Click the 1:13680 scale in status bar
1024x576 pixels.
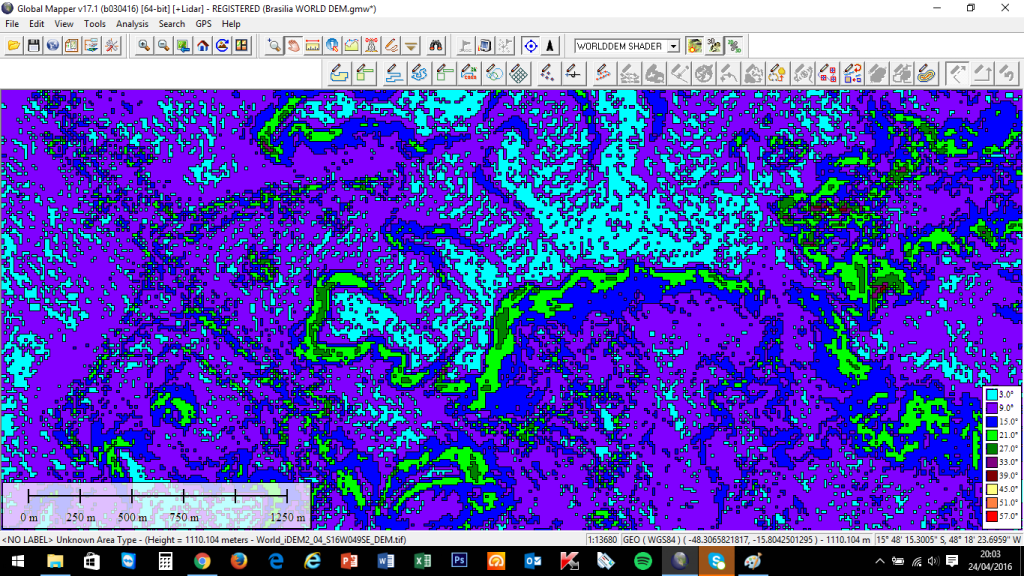pos(601,540)
